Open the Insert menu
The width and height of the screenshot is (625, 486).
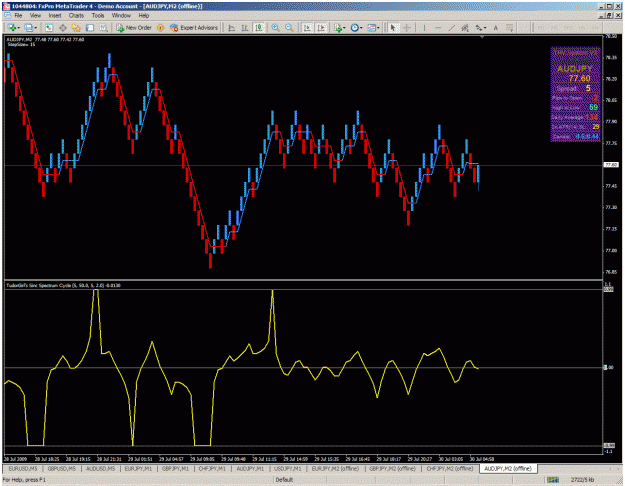coord(55,16)
